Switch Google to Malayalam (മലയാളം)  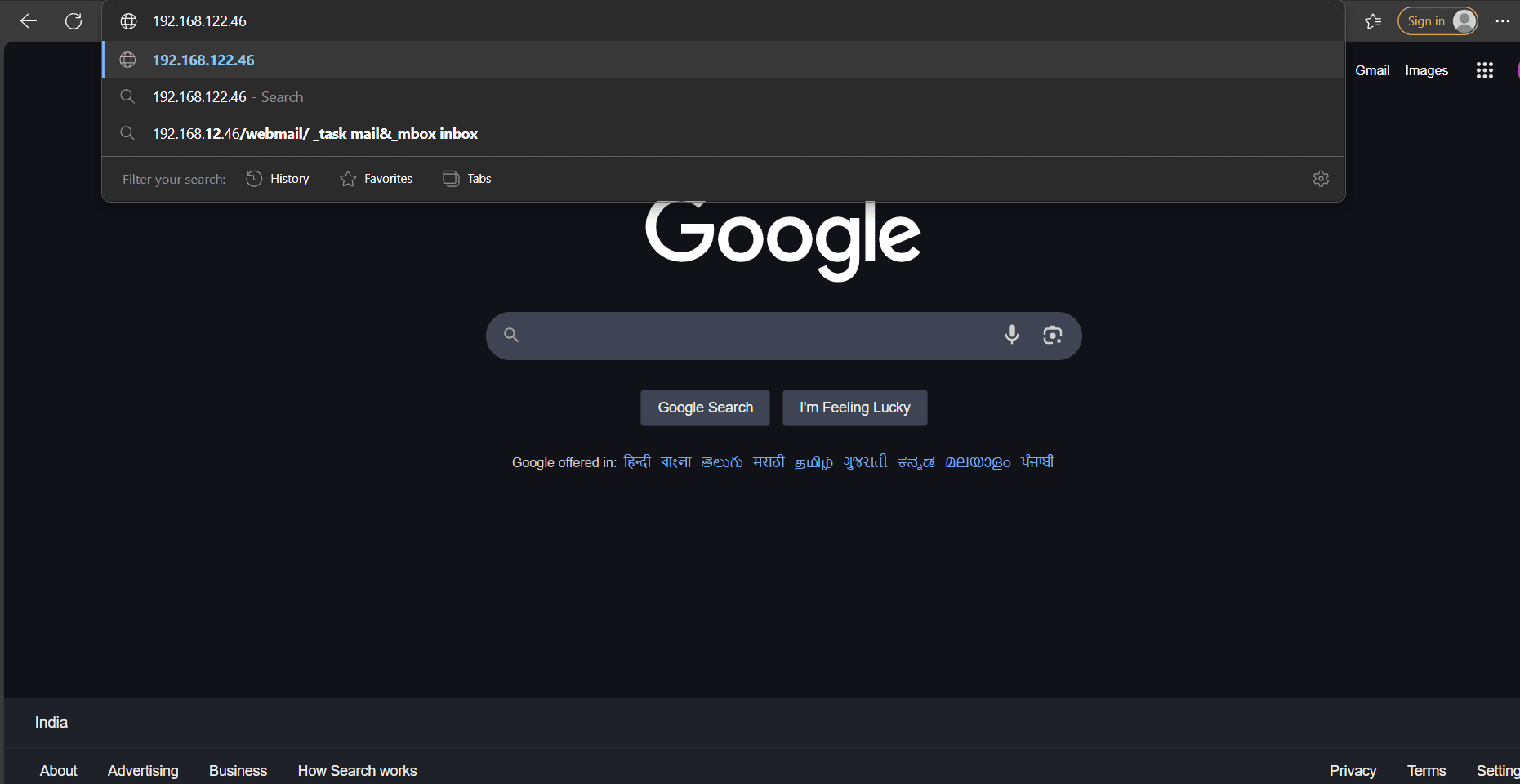point(978,462)
